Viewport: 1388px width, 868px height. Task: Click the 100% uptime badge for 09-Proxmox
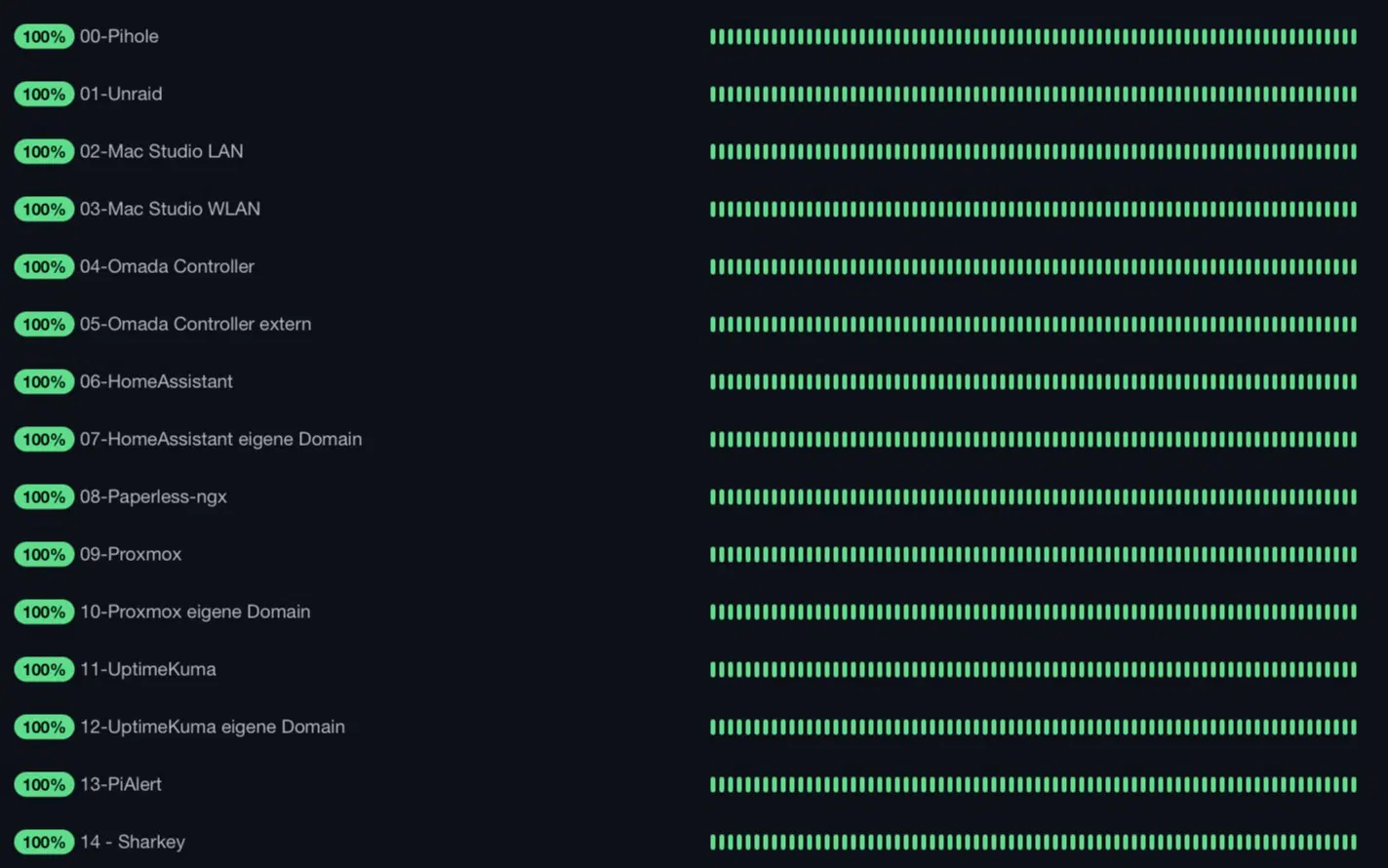pos(44,555)
